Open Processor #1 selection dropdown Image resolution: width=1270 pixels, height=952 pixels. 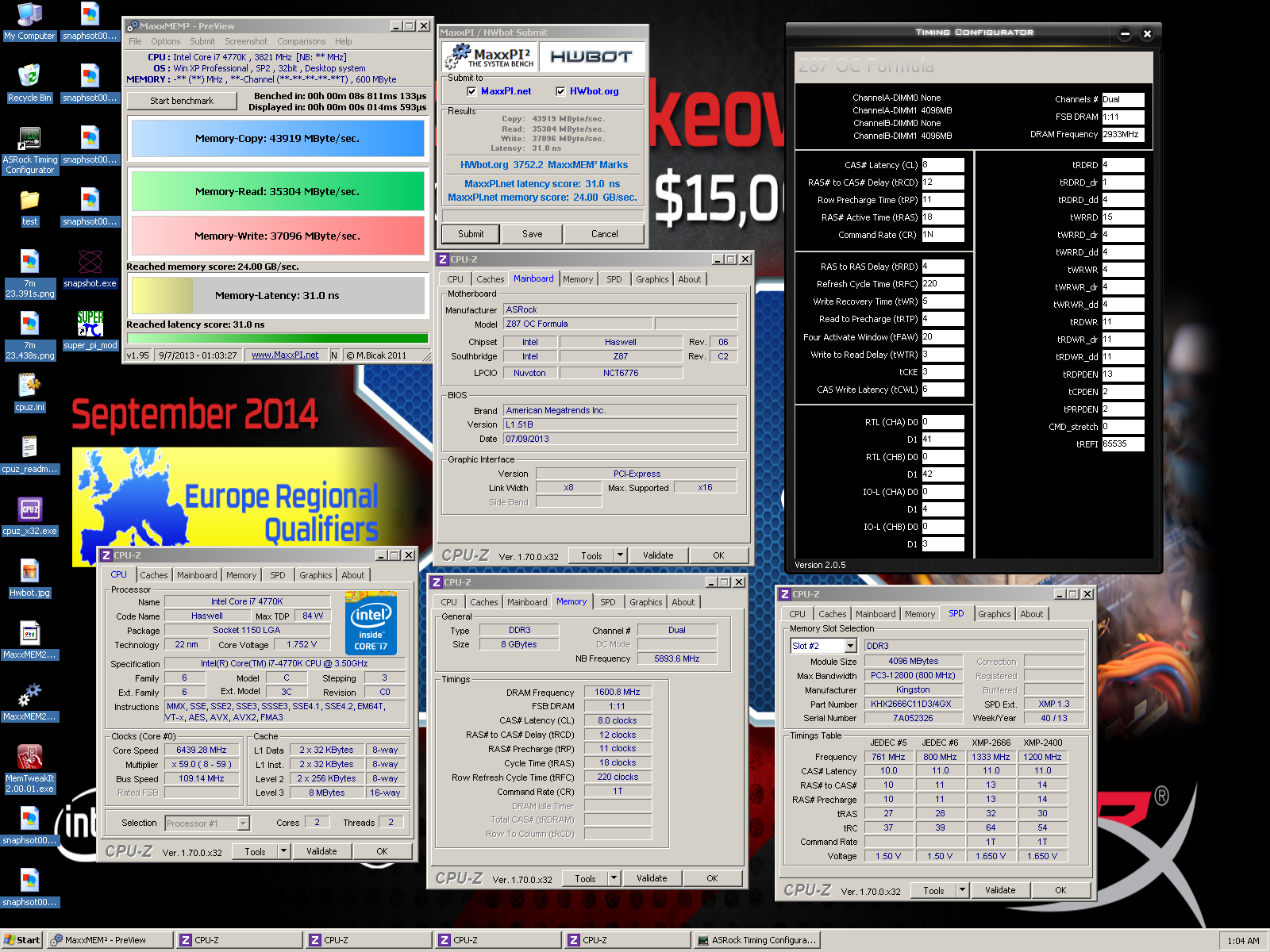(244, 823)
